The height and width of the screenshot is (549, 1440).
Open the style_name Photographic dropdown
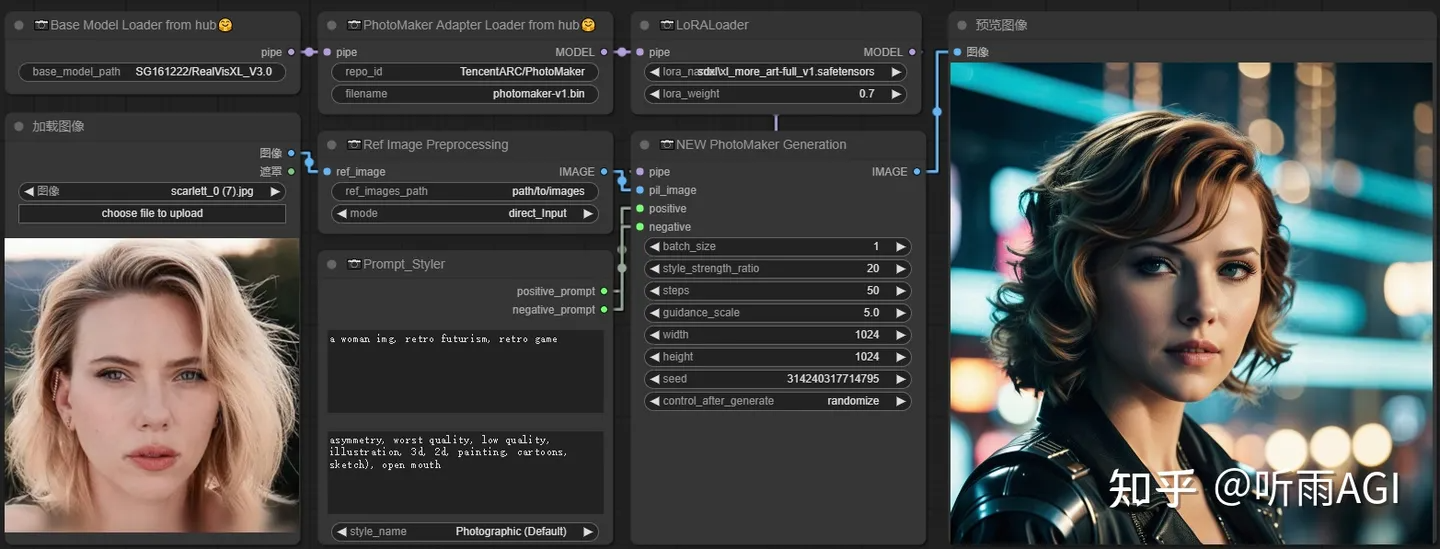(x=465, y=532)
